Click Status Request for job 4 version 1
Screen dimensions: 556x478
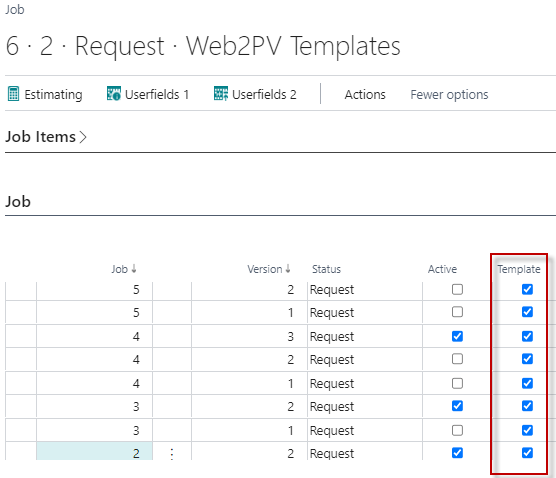click(x=332, y=384)
